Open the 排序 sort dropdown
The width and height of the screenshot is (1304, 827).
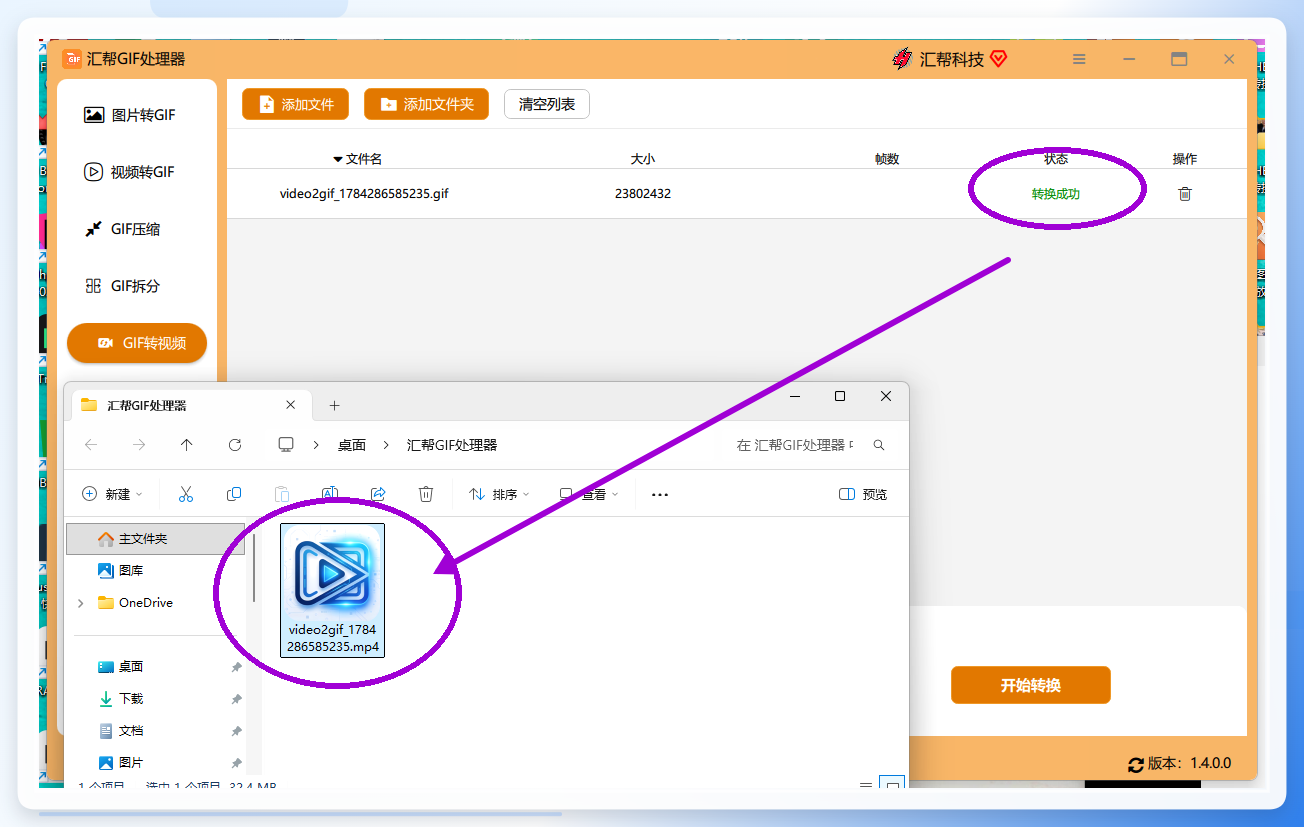click(x=499, y=494)
